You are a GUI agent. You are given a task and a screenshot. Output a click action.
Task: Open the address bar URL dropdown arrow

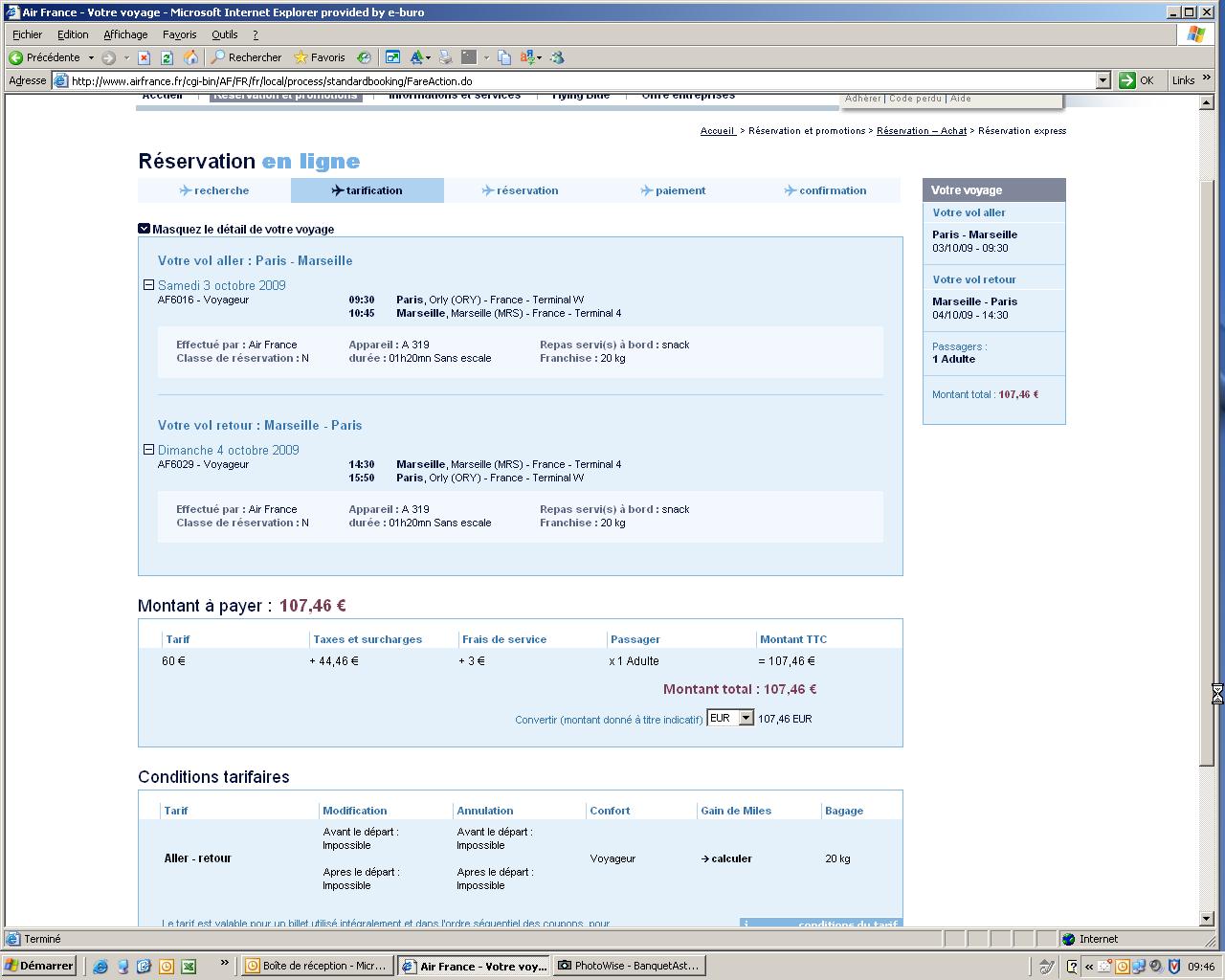[x=1102, y=81]
